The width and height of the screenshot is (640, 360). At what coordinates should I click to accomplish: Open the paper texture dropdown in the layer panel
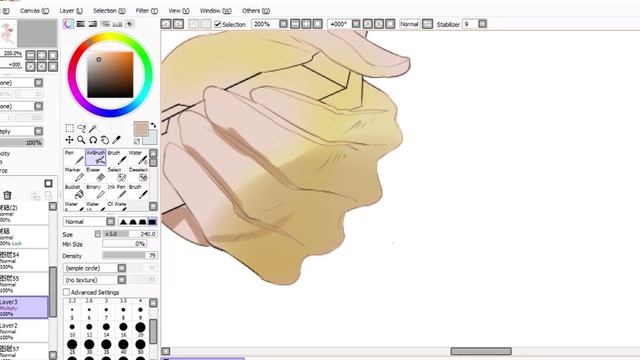click(38, 82)
